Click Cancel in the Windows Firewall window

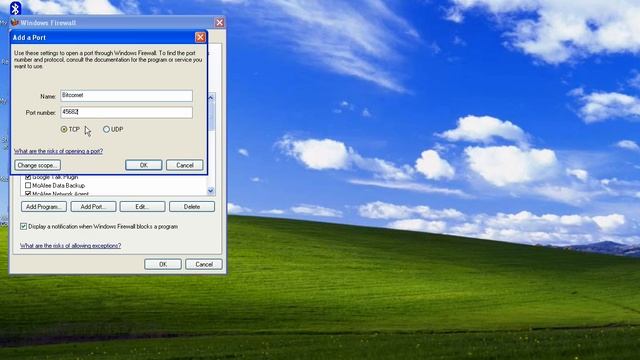coord(204,264)
